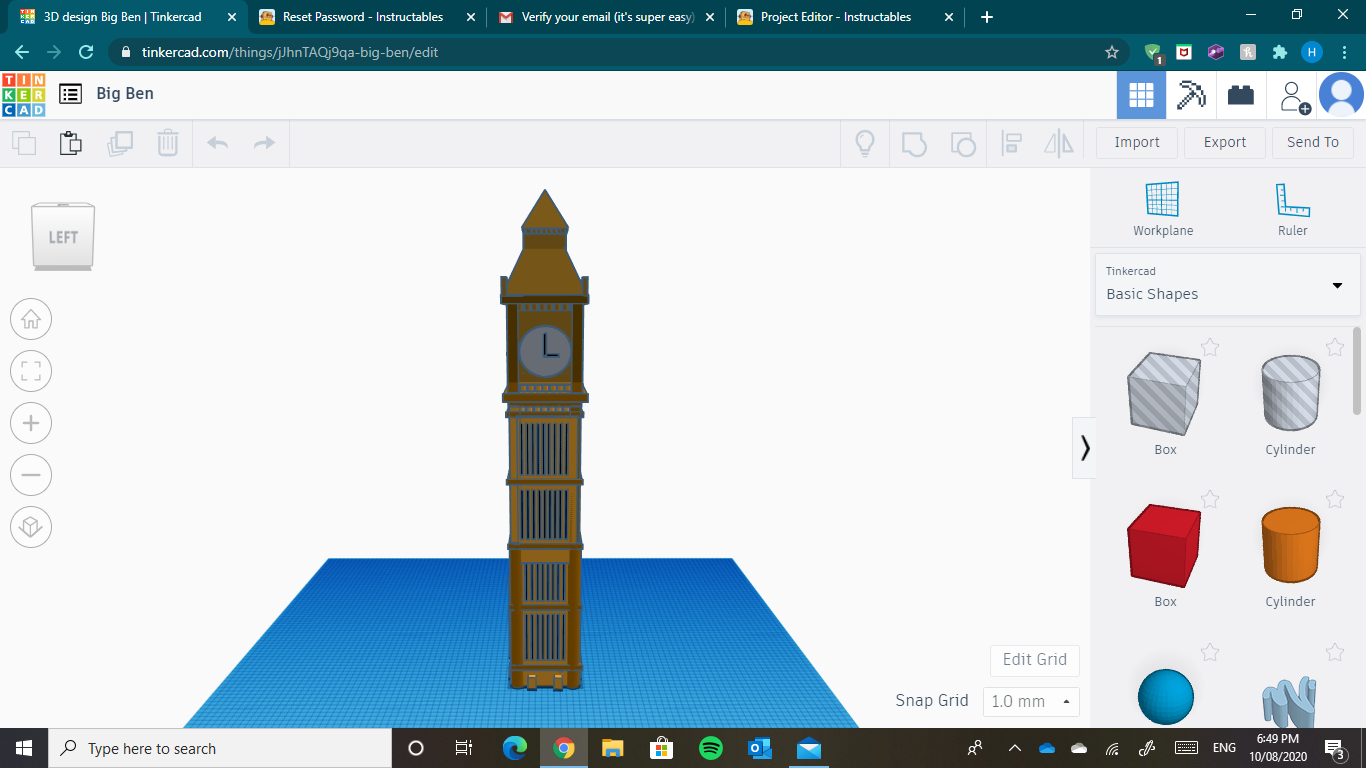Viewport: 1366px width, 768px height.
Task: Open the Snap Grid 1.0 mm dropdown
Action: pos(1031,701)
